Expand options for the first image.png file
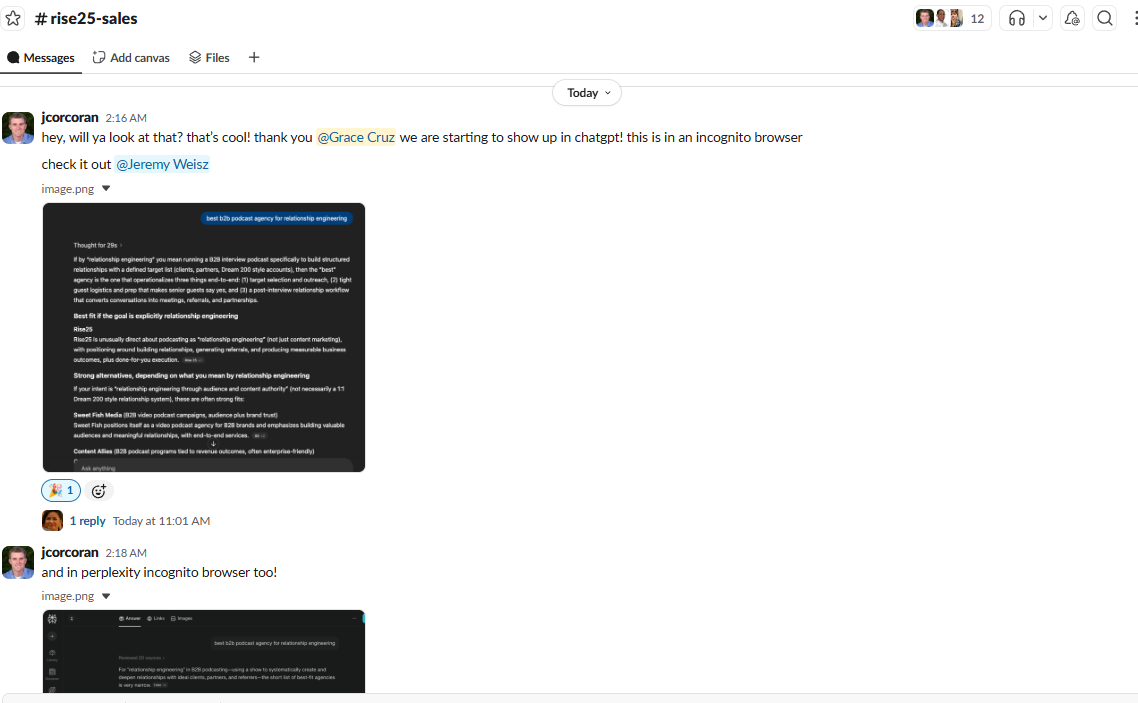The image size is (1138, 703). [x=105, y=187]
